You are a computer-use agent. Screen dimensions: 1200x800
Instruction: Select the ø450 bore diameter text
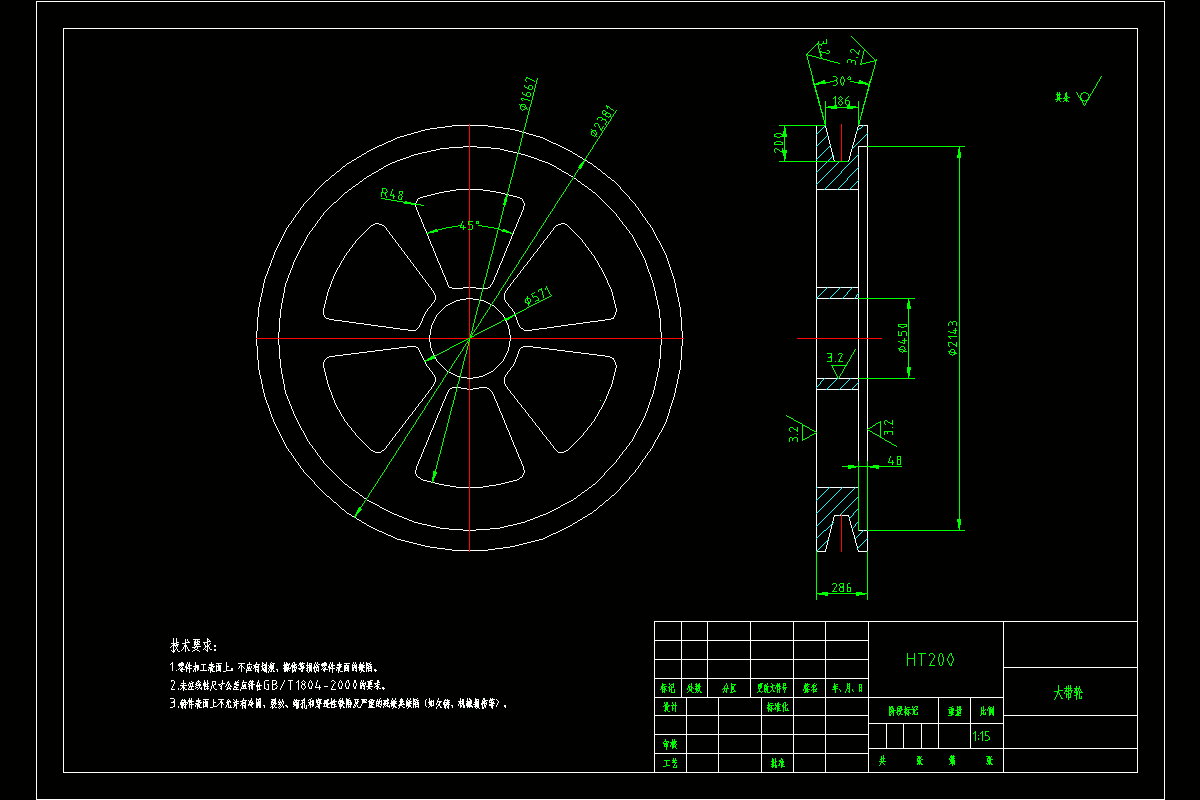tap(903, 338)
